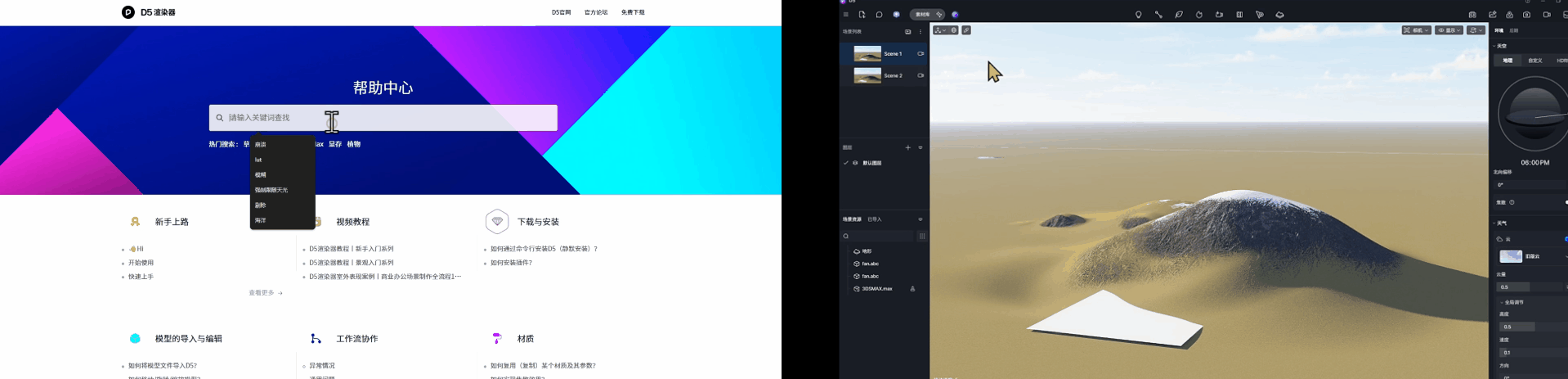Select the cursor-pick tool icon in top toolbar

[1259, 15]
